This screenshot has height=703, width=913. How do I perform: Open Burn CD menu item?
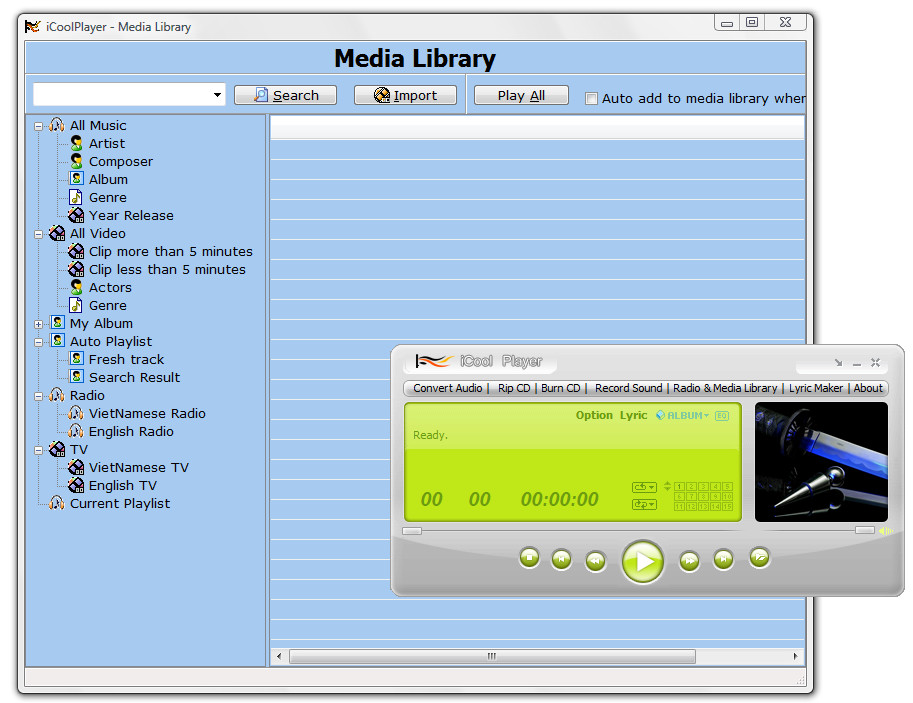click(x=560, y=388)
